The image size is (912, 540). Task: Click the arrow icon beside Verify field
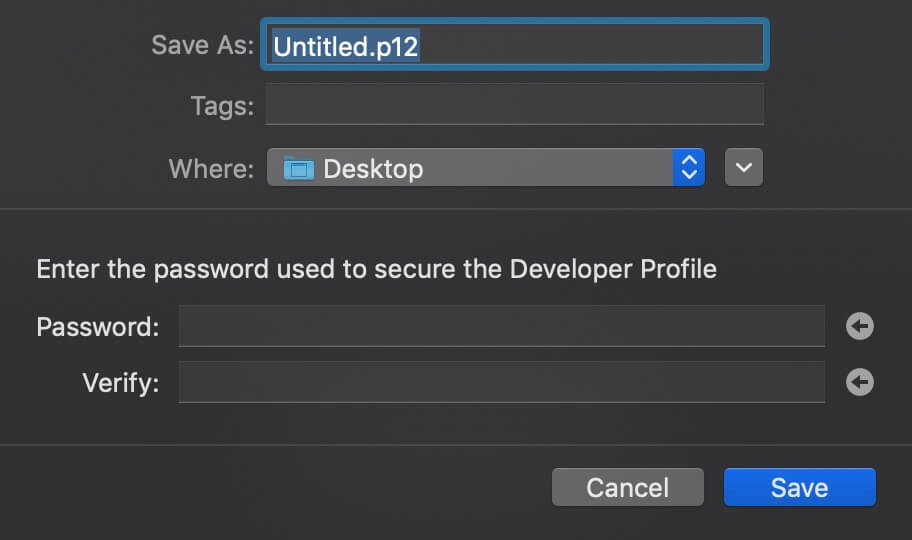tap(860, 382)
